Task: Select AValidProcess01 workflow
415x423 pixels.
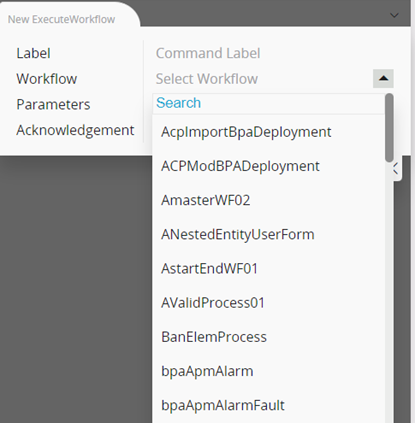Action: (269, 303)
